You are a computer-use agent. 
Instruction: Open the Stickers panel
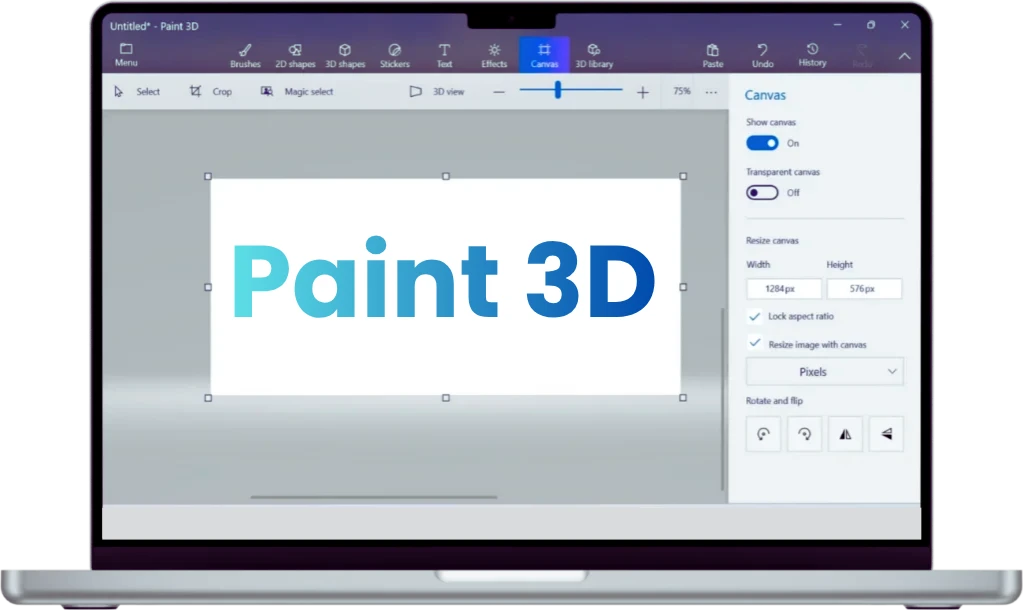click(x=394, y=55)
